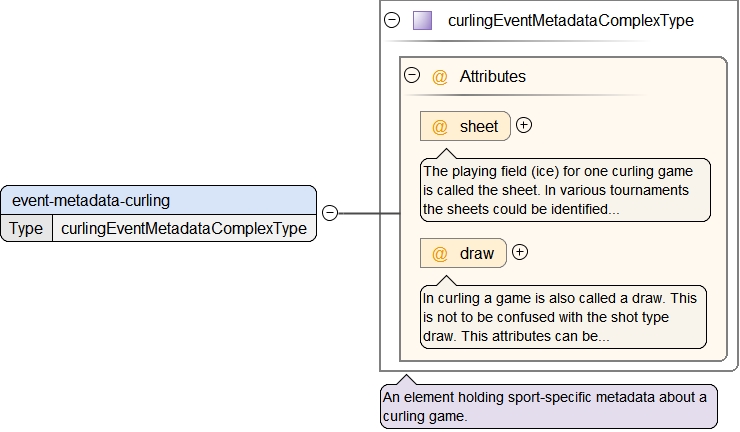Click the draw description about curling game
Viewport: 740px width, 432px height.
(563, 317)
